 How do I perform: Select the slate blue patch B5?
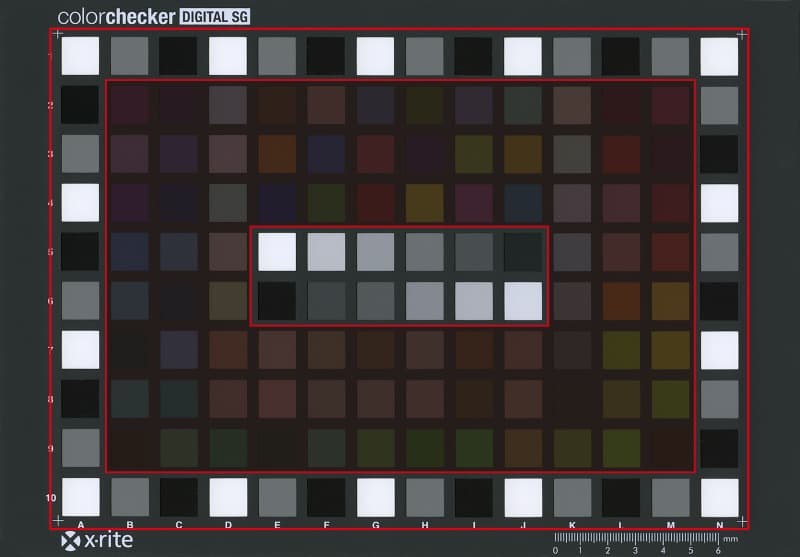point(130,252)
